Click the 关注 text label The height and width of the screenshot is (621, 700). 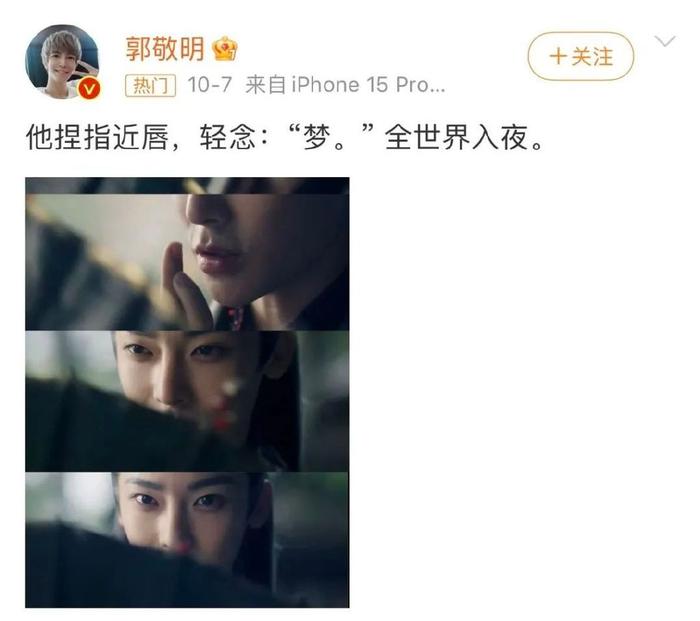(x=592, y=57)
